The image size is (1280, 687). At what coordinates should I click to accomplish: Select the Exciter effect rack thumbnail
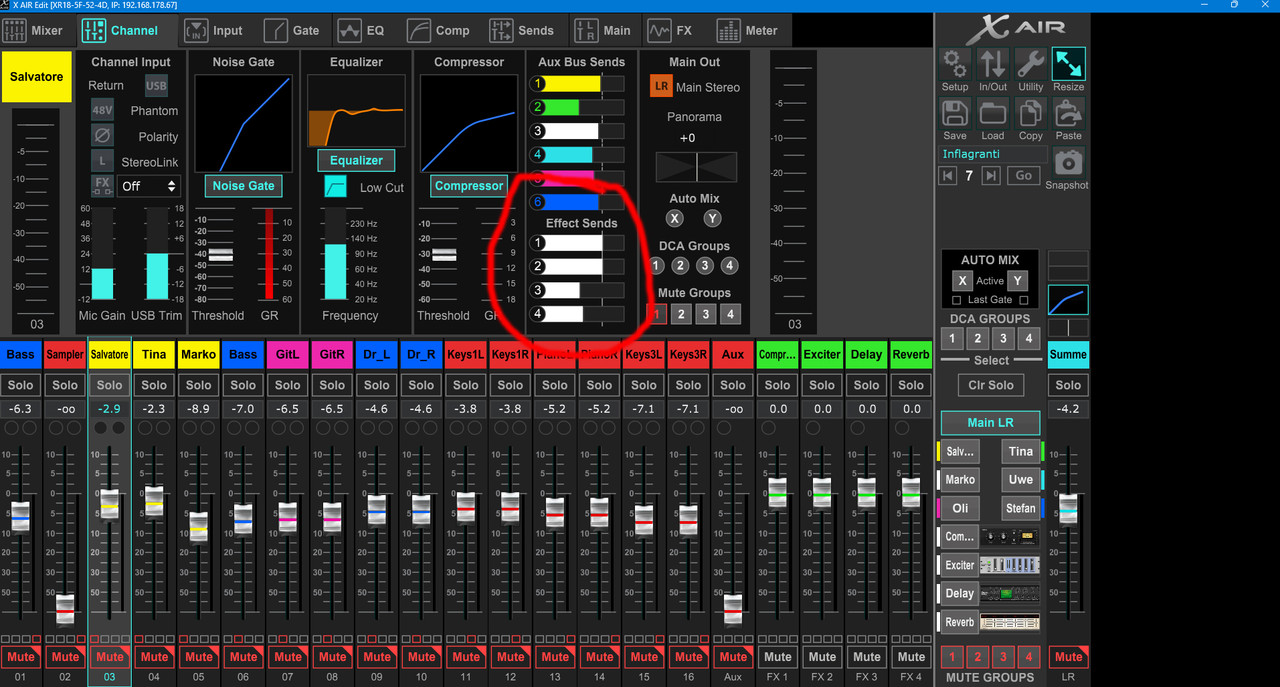[x=1009, y=565]
